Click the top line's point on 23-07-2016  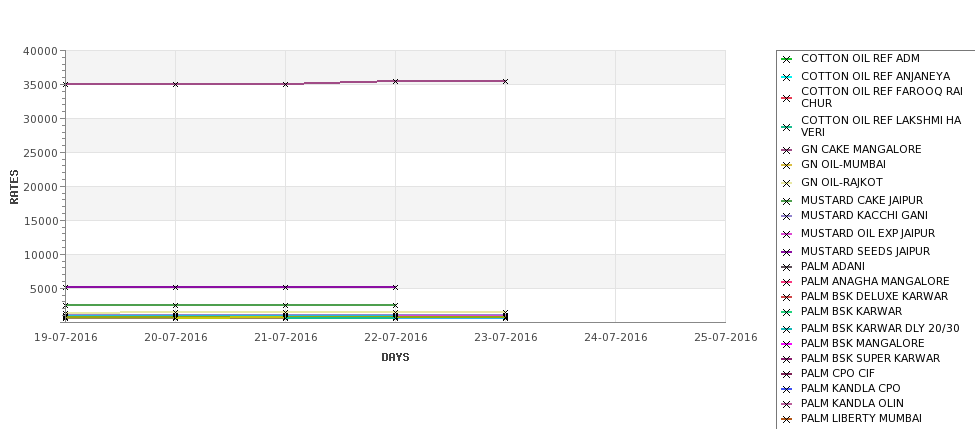(x=506, y=81)
